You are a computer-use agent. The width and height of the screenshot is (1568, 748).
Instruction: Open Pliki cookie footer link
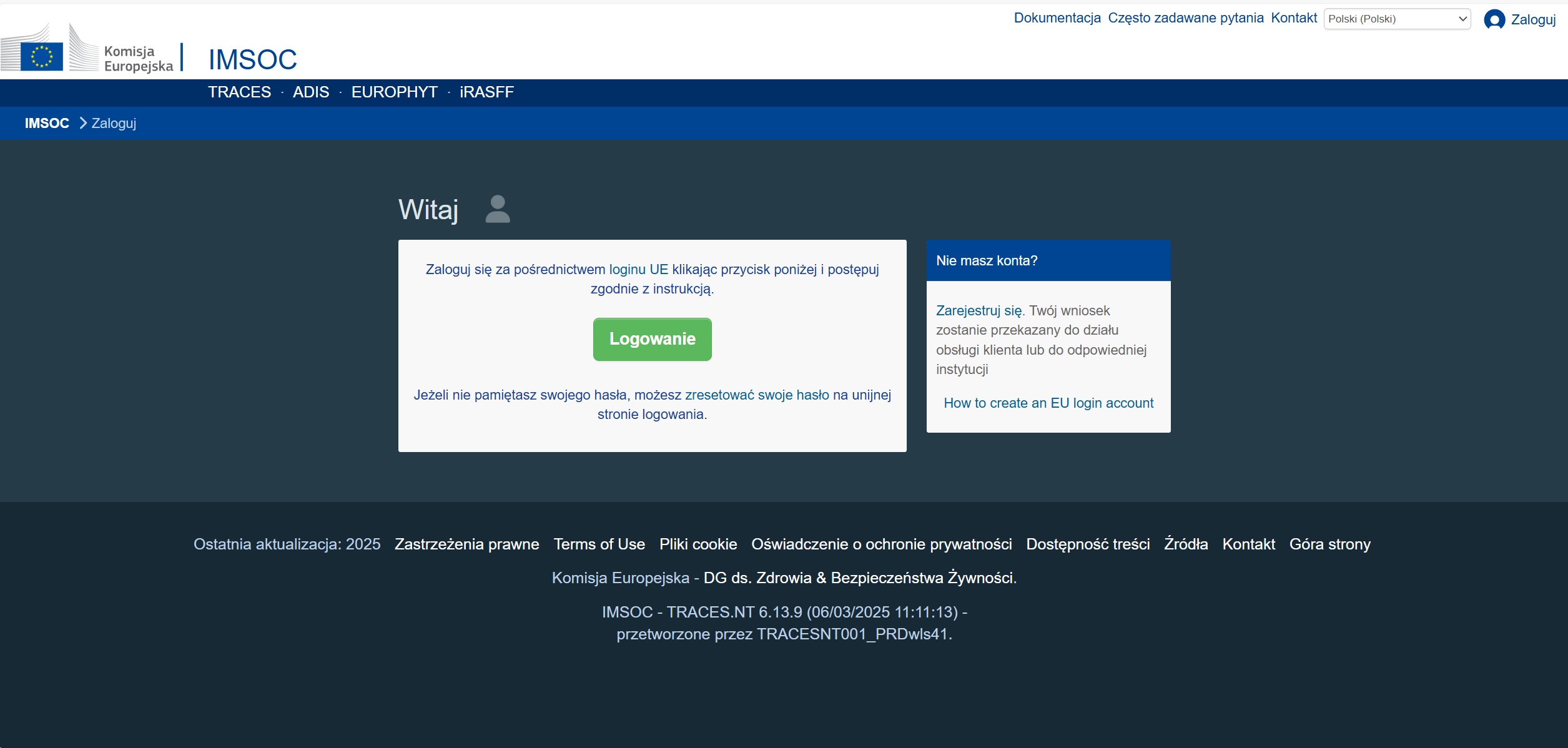click(698, 544)
